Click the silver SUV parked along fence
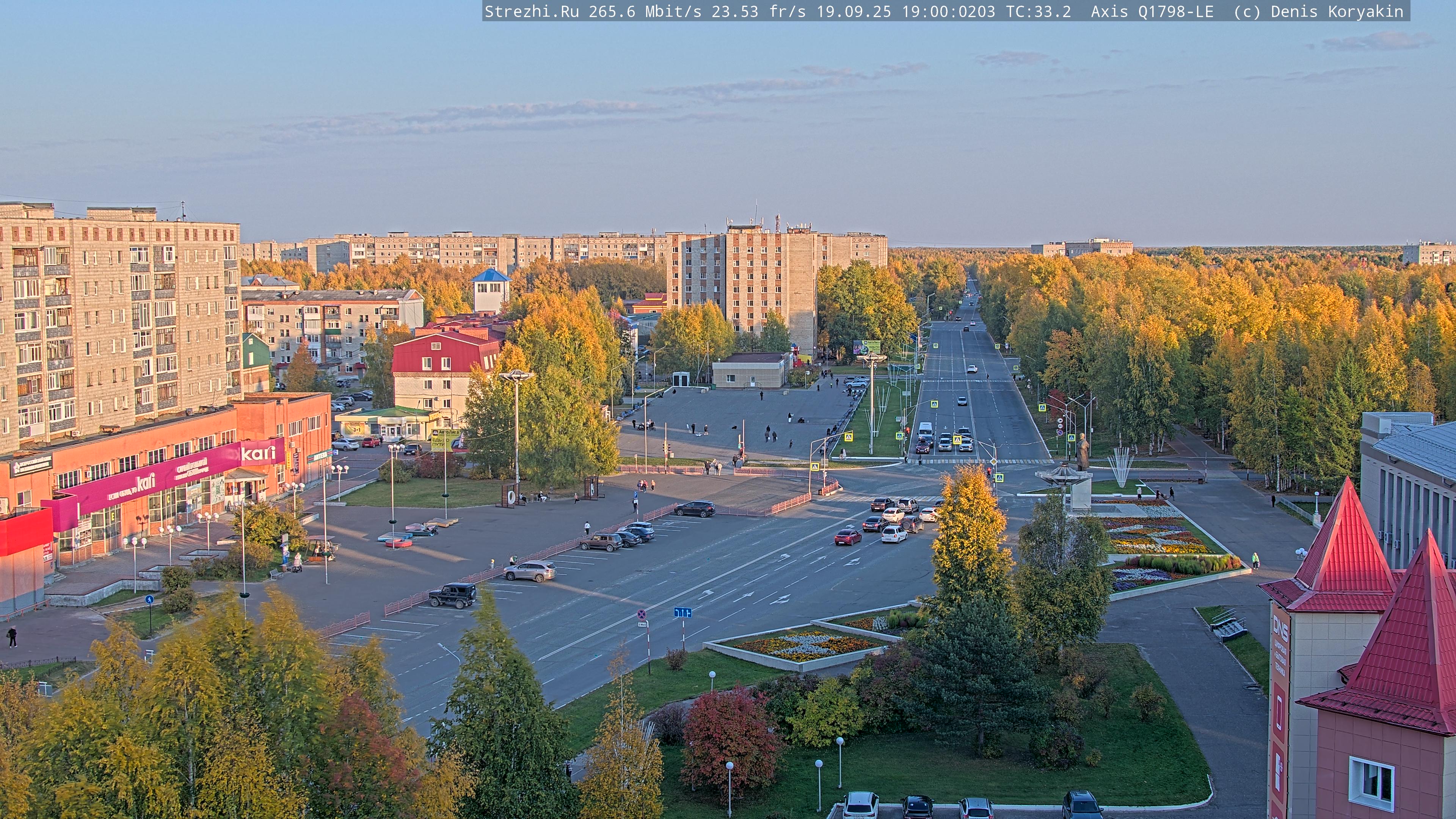1456x819 pixels. 530,571
